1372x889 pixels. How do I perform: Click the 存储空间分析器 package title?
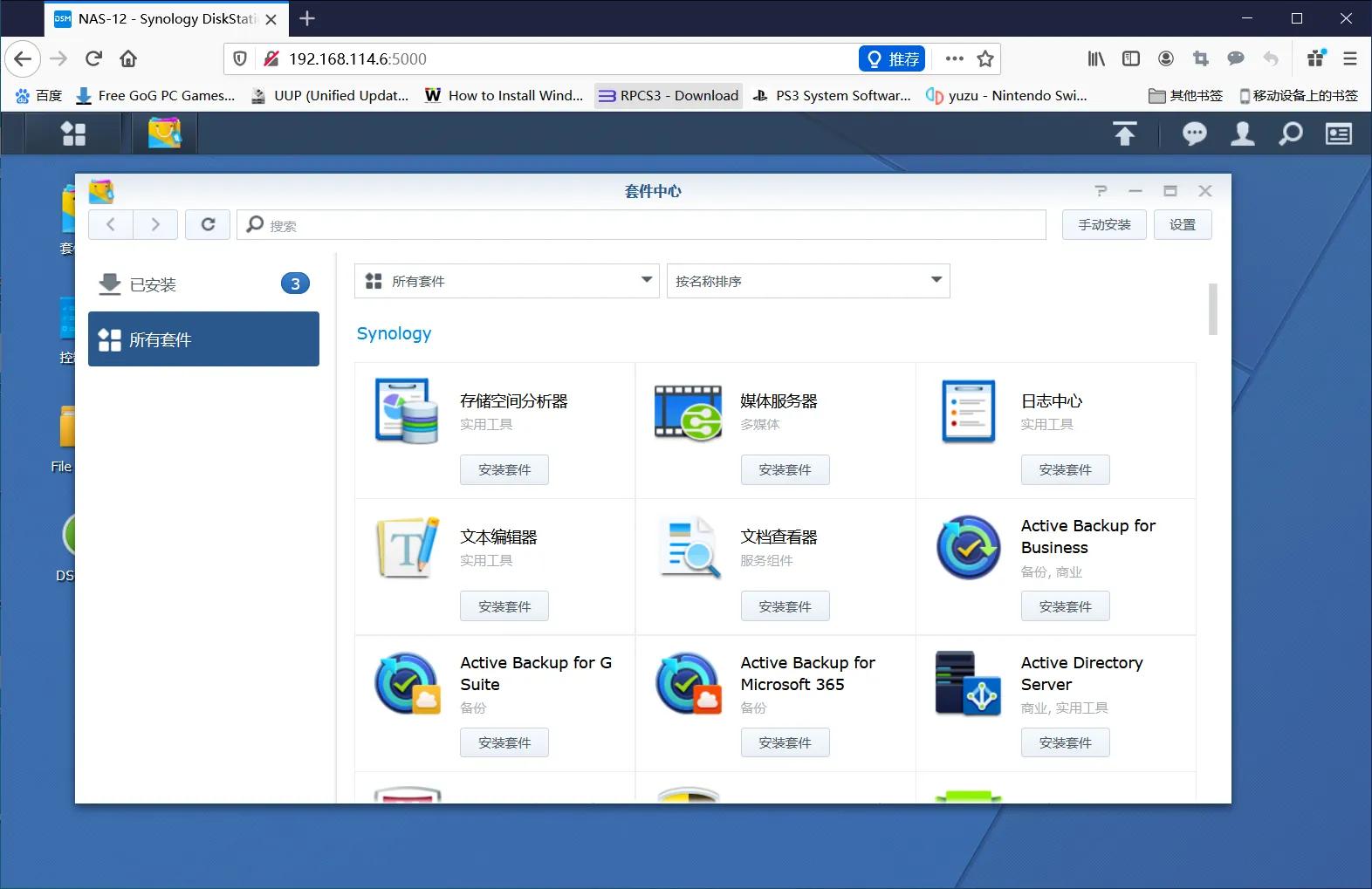coord(514,401)
